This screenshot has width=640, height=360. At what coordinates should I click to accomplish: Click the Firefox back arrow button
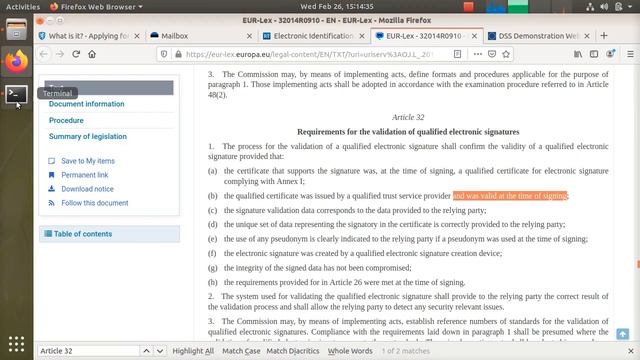[44, 54]
